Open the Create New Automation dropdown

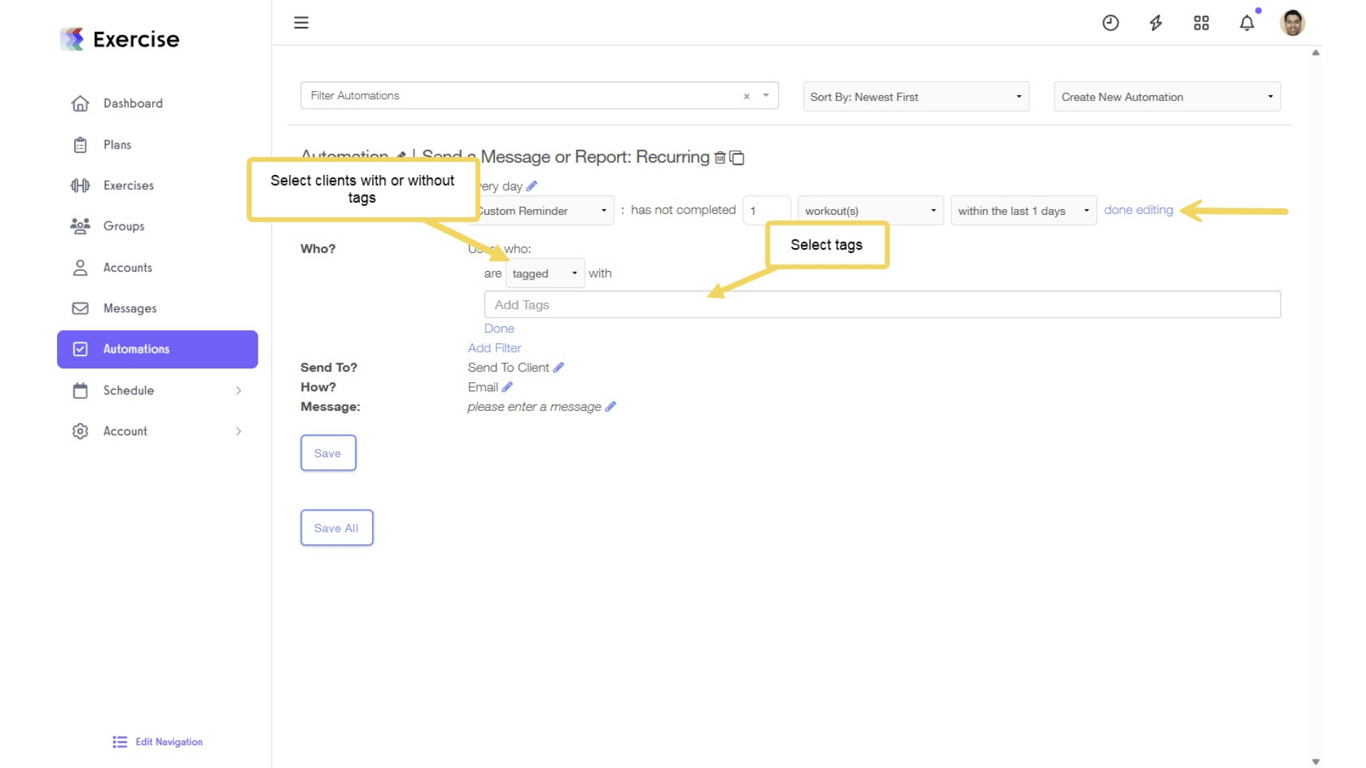pos(1167,97)
